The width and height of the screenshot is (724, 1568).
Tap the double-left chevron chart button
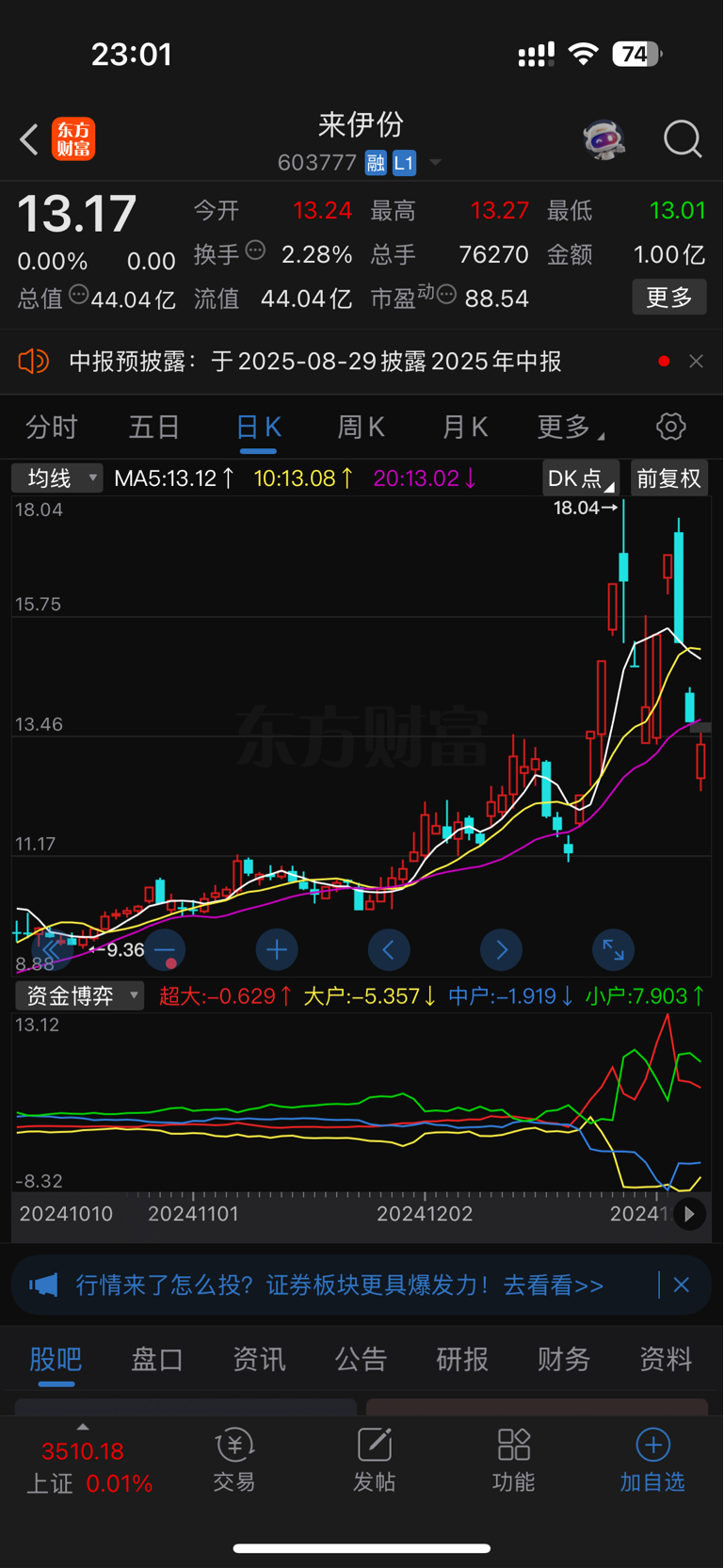53,950
